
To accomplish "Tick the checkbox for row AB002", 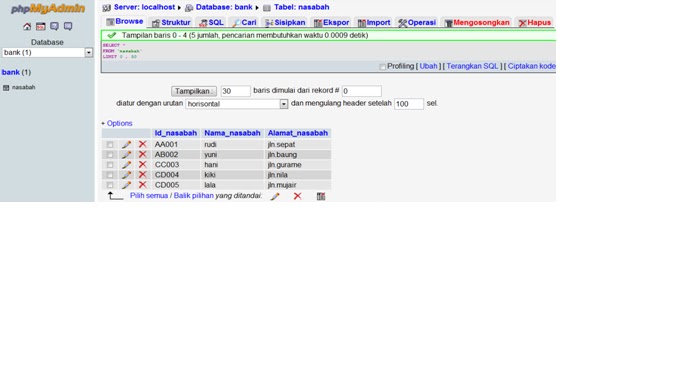I will (110, 155).
